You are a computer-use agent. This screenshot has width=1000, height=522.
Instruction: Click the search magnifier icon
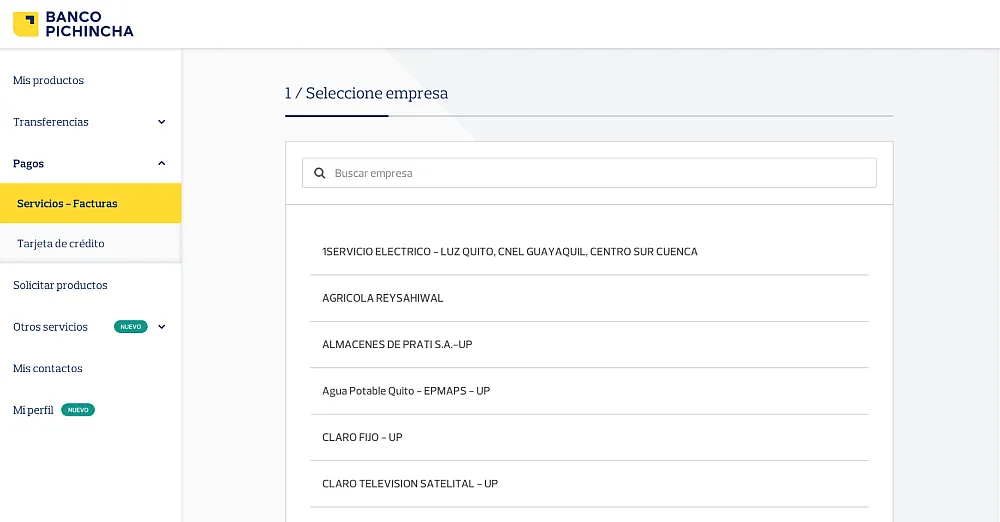tap(320, 173)
